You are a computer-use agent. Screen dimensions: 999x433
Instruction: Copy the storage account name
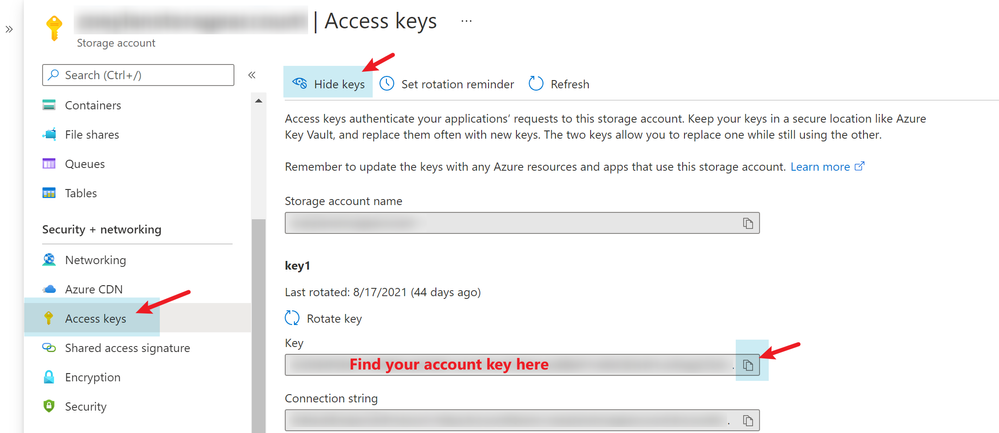tap(749, 224)
